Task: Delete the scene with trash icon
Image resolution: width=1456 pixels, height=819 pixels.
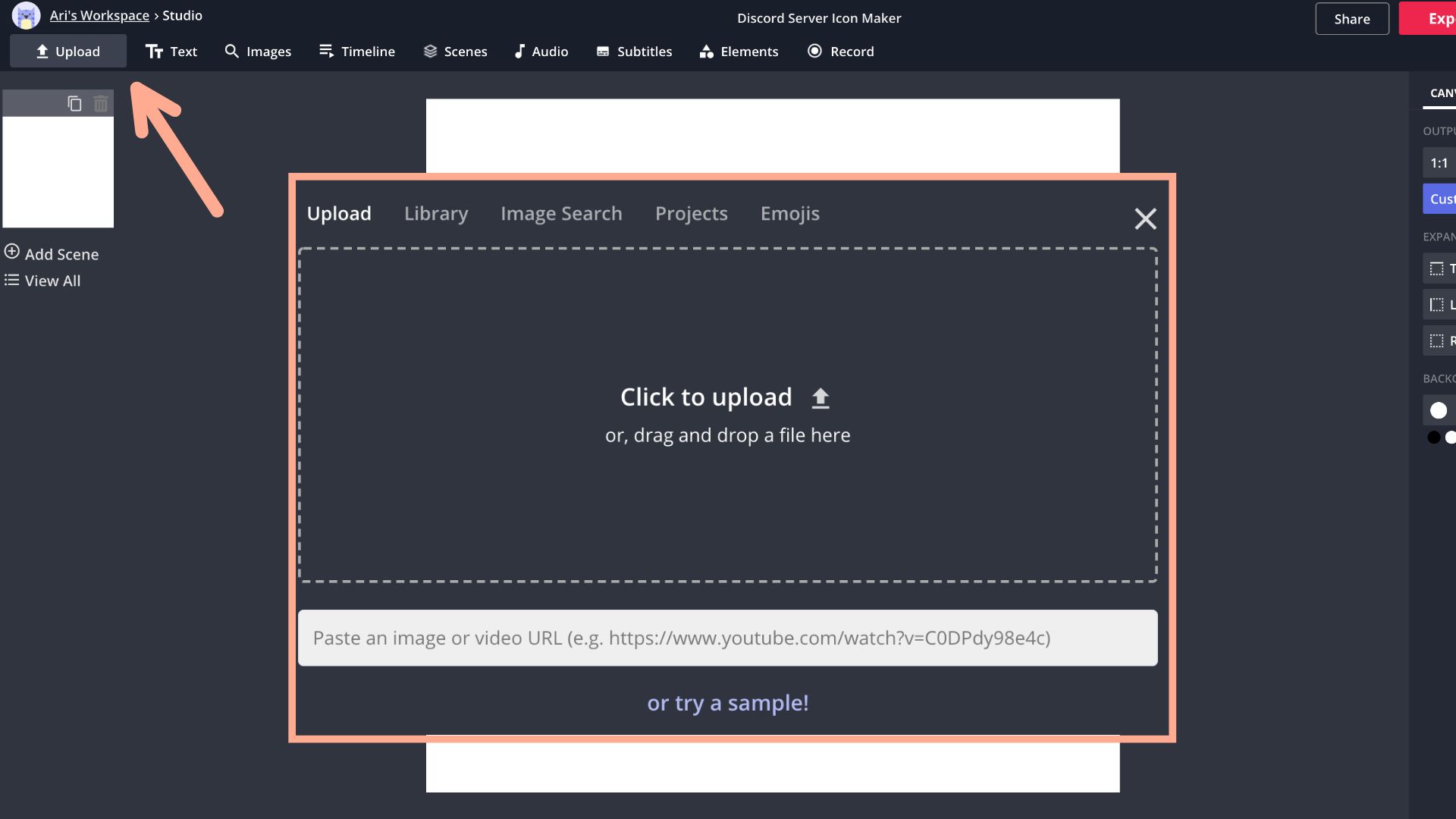Action: pyautogui.click(x=101, y=104)
